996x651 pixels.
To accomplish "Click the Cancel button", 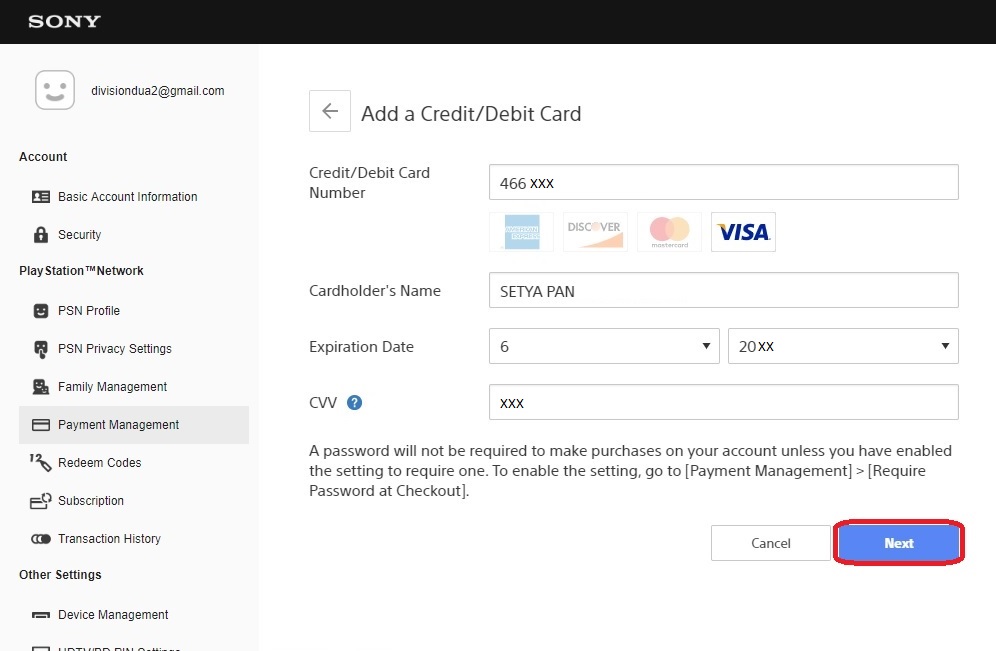I will tap(771, 543).
